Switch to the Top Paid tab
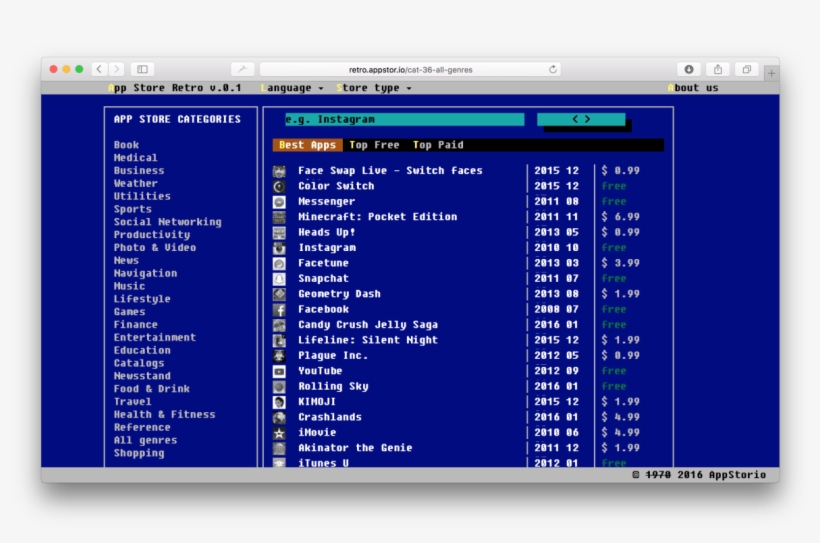 438,145
